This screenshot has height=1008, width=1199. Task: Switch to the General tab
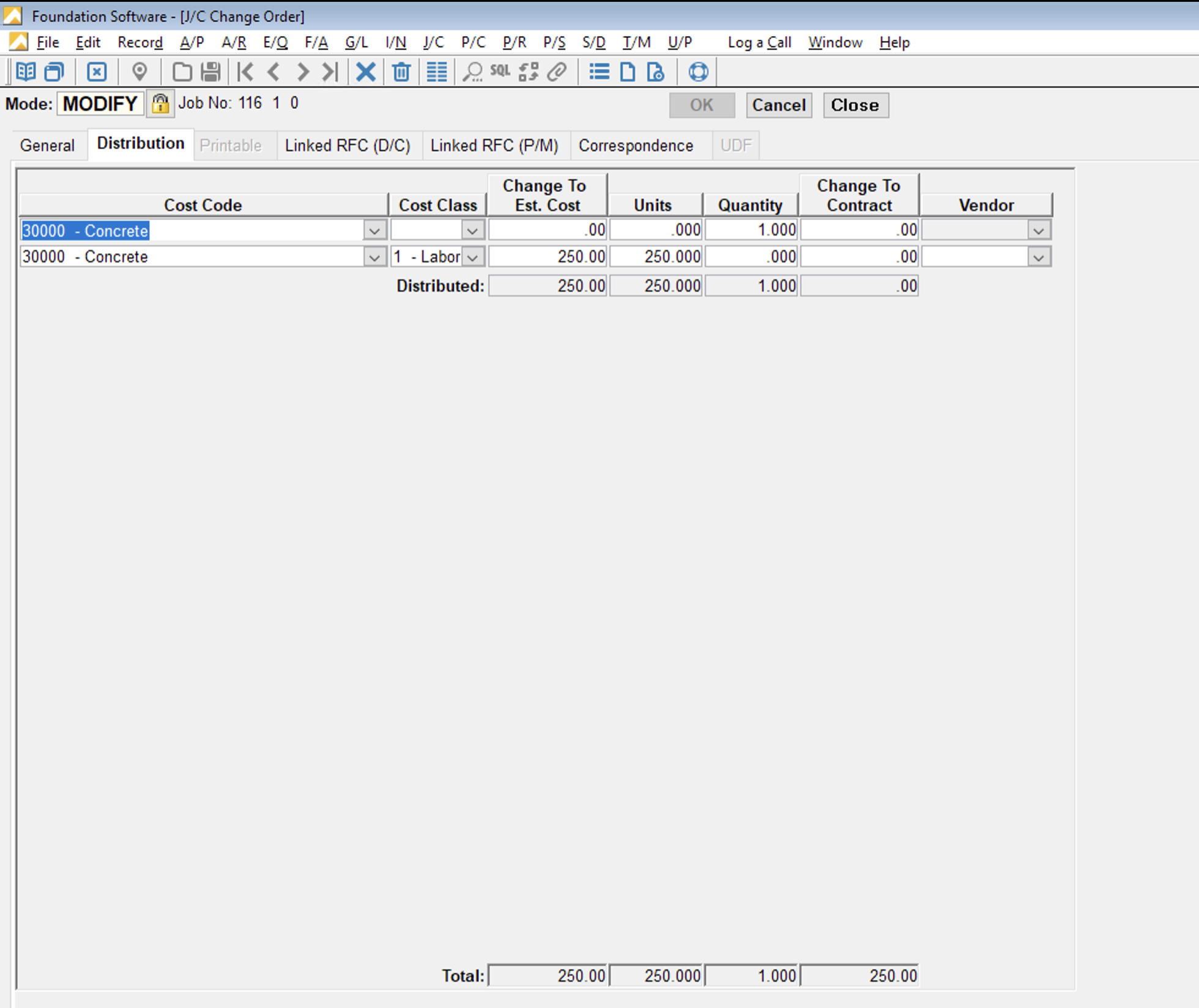[x=47, y=146]
